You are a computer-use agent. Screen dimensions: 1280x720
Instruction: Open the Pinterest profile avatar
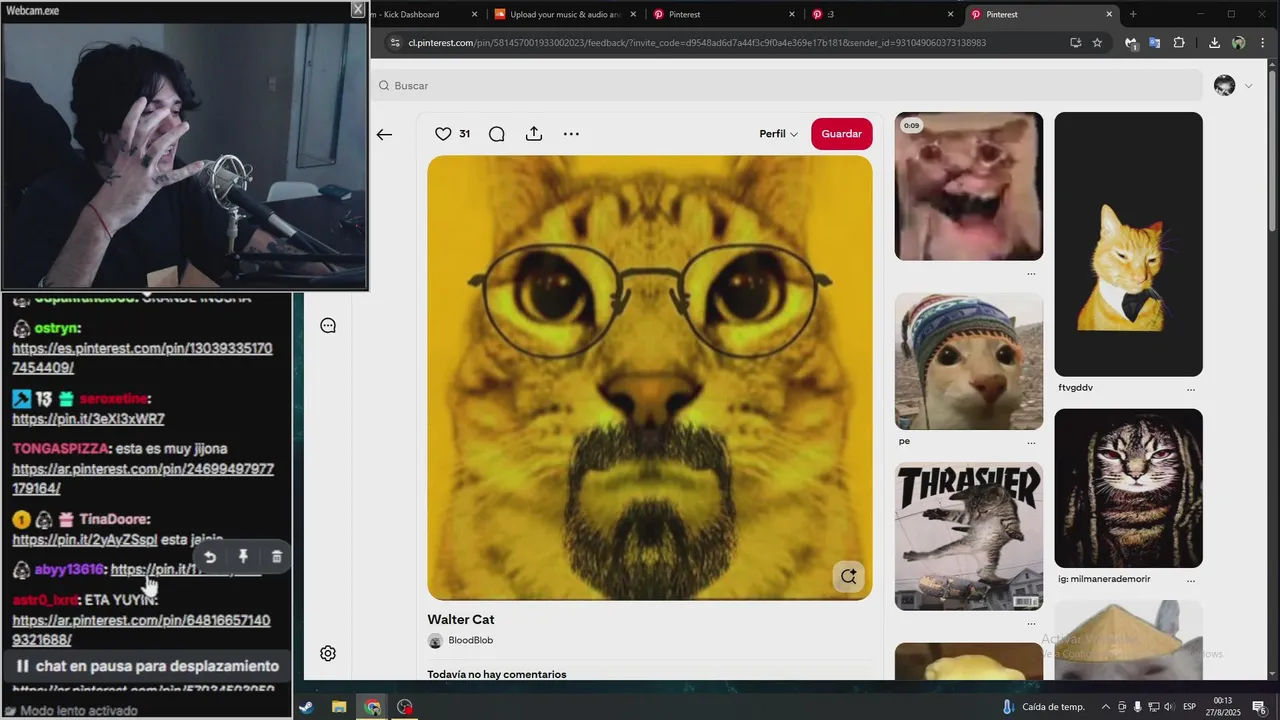1224,86
